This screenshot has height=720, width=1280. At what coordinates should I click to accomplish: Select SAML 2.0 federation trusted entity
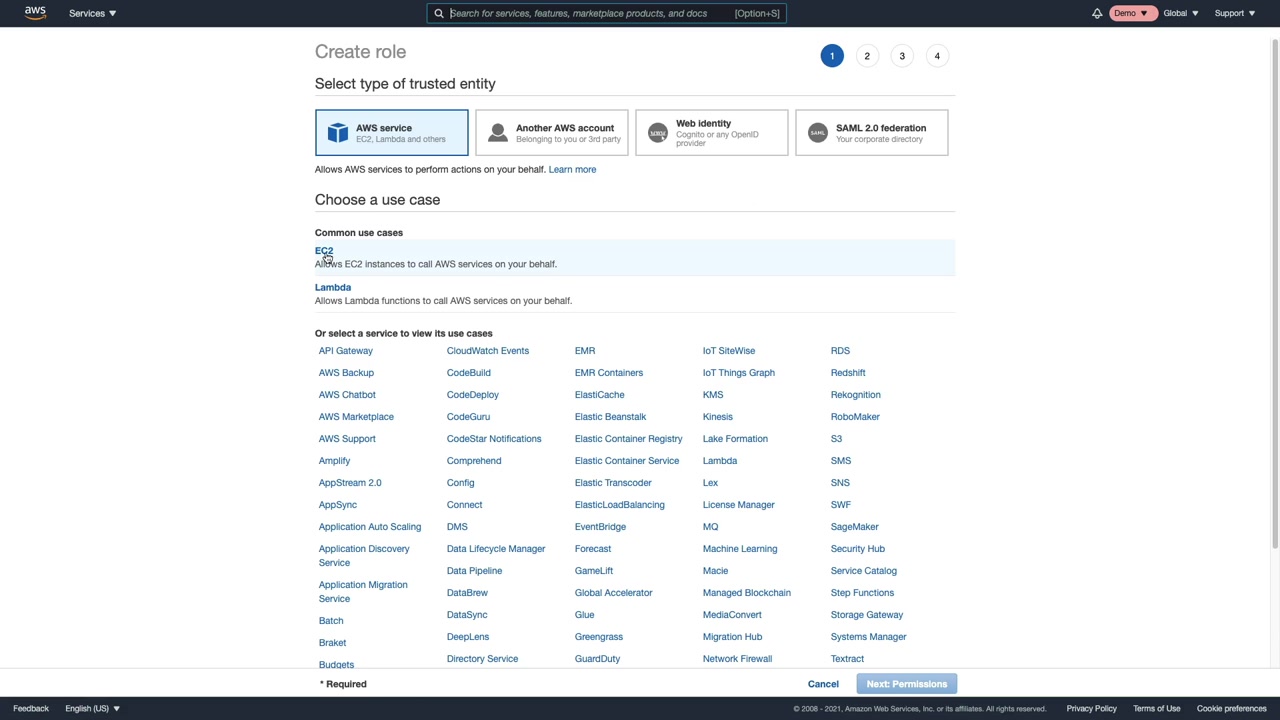pos(871,133)
